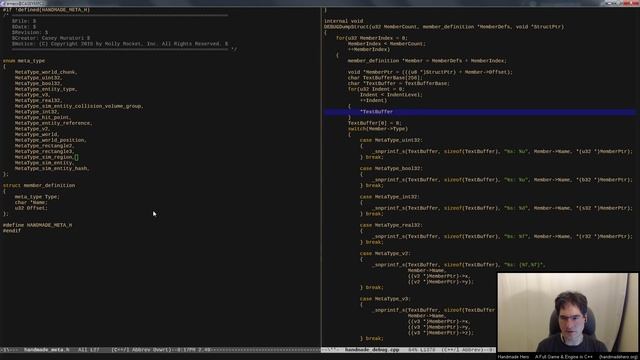This screenshot has width=640, height=360.
Task: Click the '((v3 *)MemberPtr)->z);' line
Action: point(441,333)
